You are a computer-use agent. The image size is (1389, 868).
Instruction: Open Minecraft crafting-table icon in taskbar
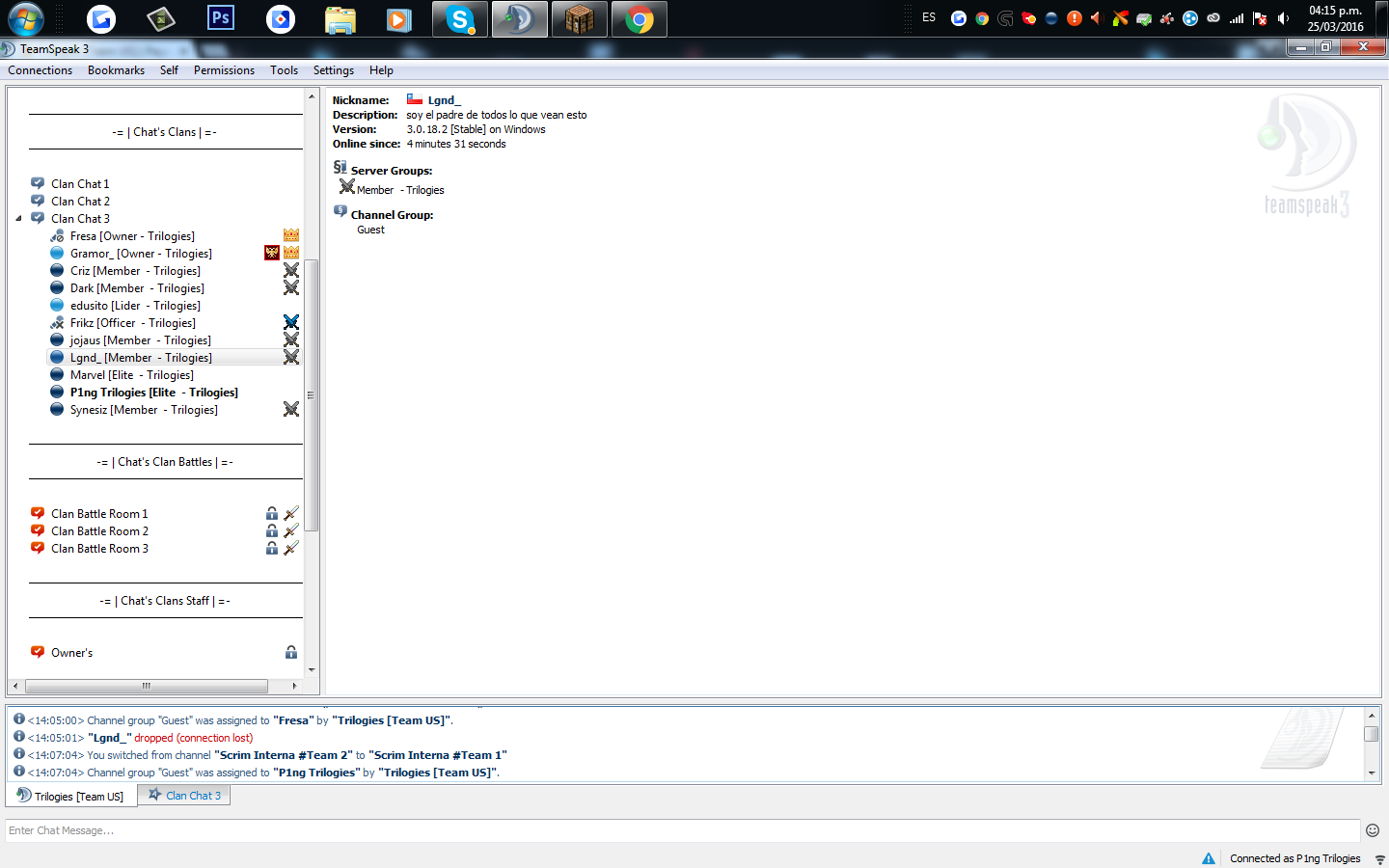tap(579, 19)
